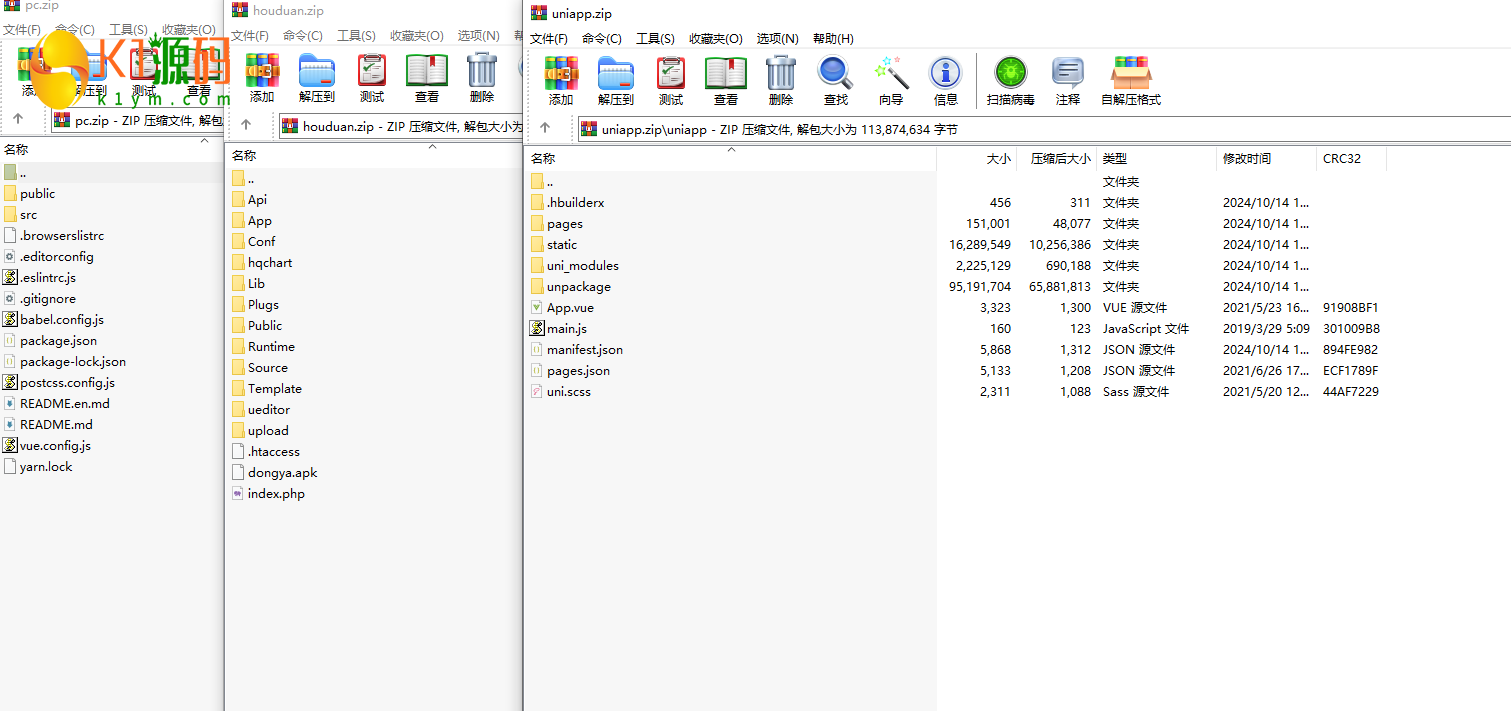The height and width of the screenshot is (711, 1511).
Task: Open the 收藏夹(O) menu in houduan.zip window
Action: (416, 36)
